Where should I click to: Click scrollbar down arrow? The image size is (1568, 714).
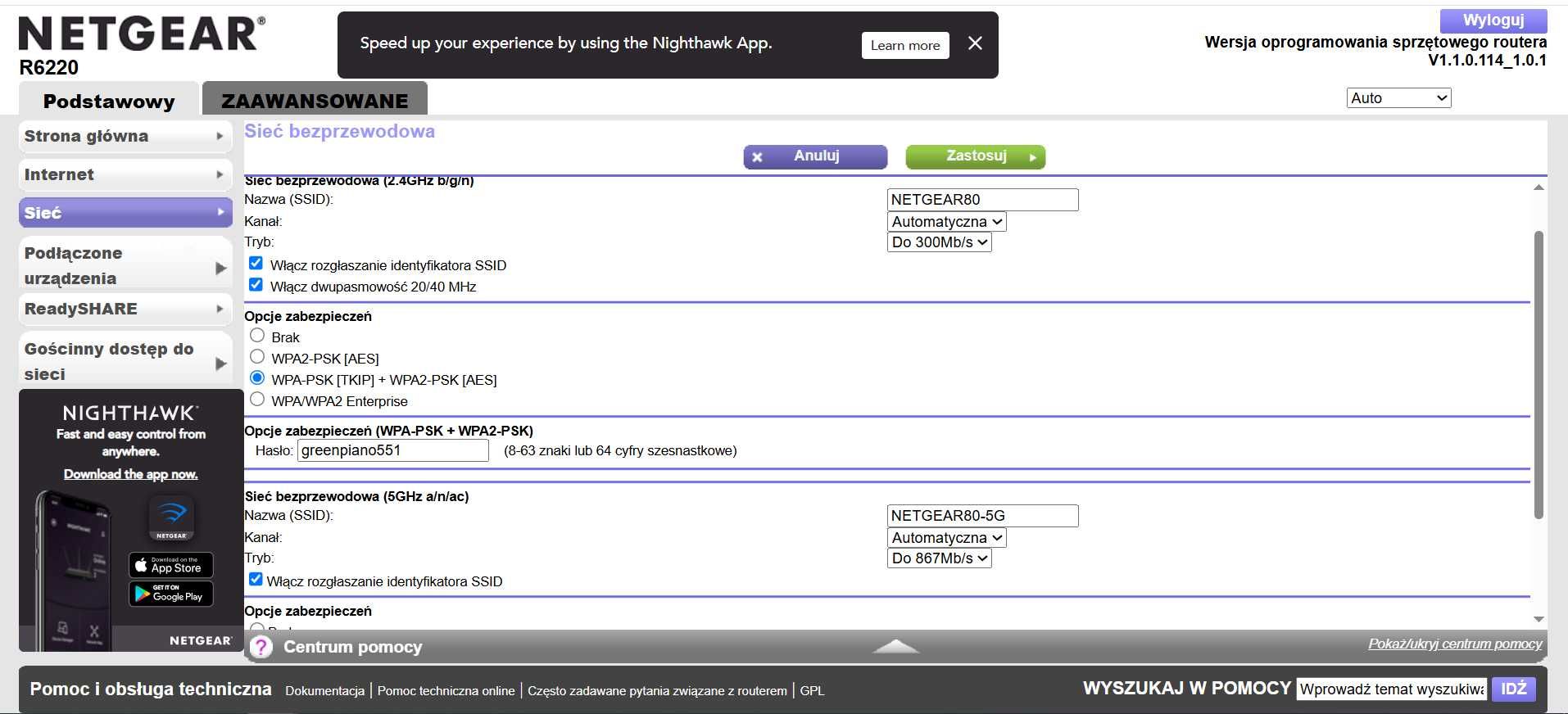[x=1539, y=619]
